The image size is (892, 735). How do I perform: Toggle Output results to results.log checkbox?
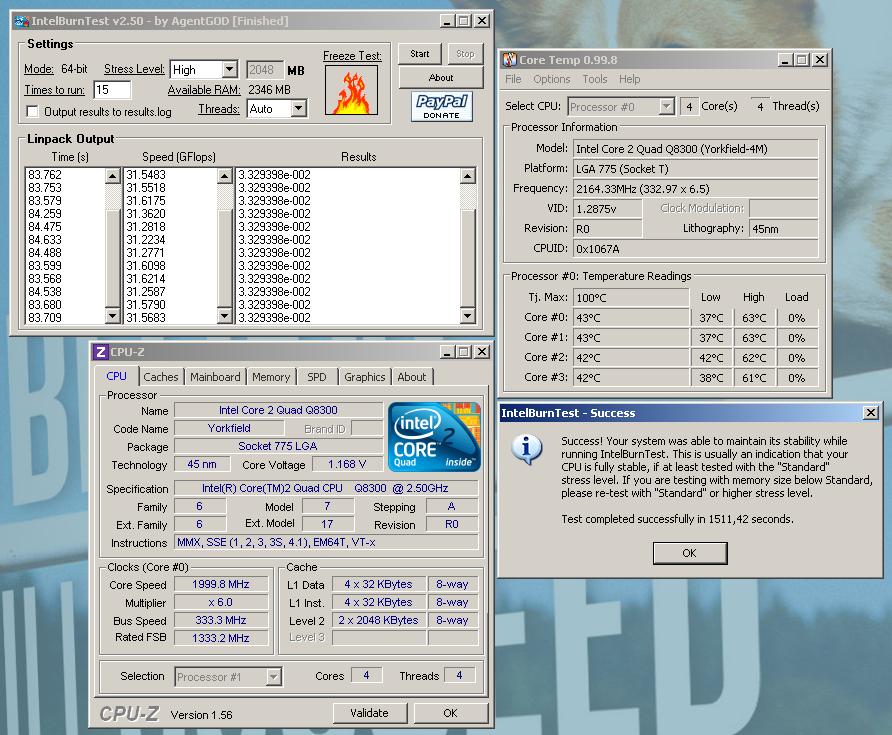(33, 112)
